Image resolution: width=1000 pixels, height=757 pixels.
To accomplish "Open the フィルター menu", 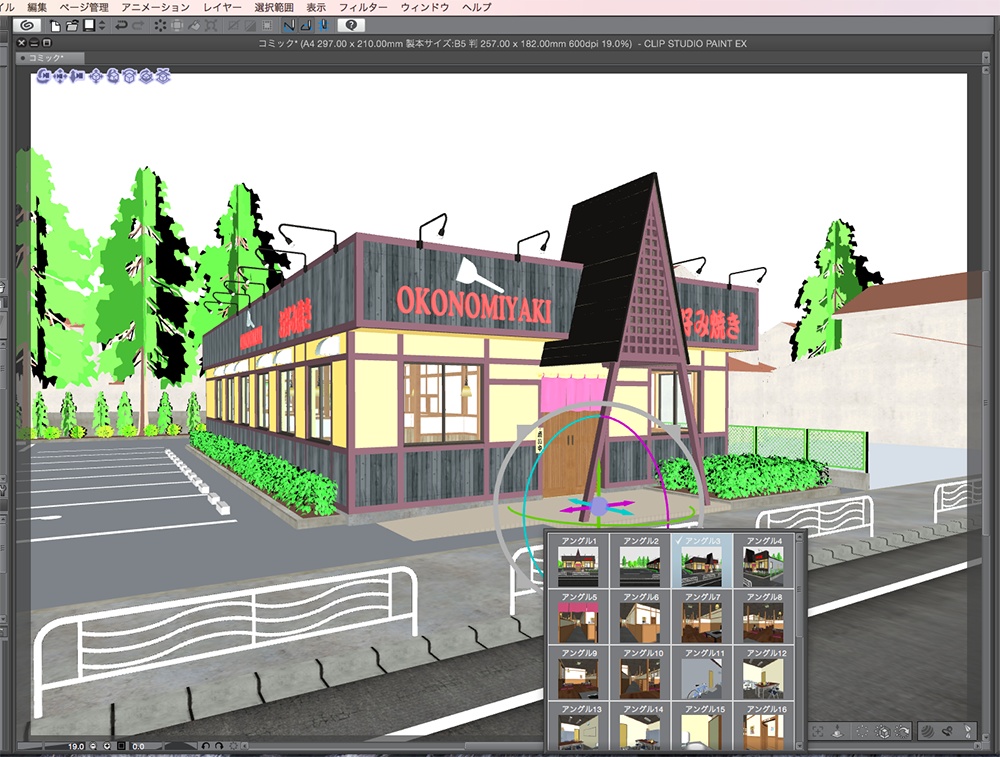I will click(x=363, y=7).
